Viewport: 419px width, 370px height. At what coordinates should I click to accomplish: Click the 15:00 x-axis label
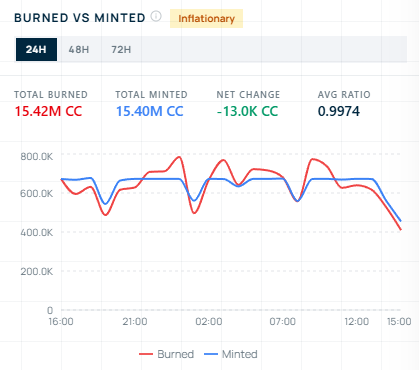(399, 322)
